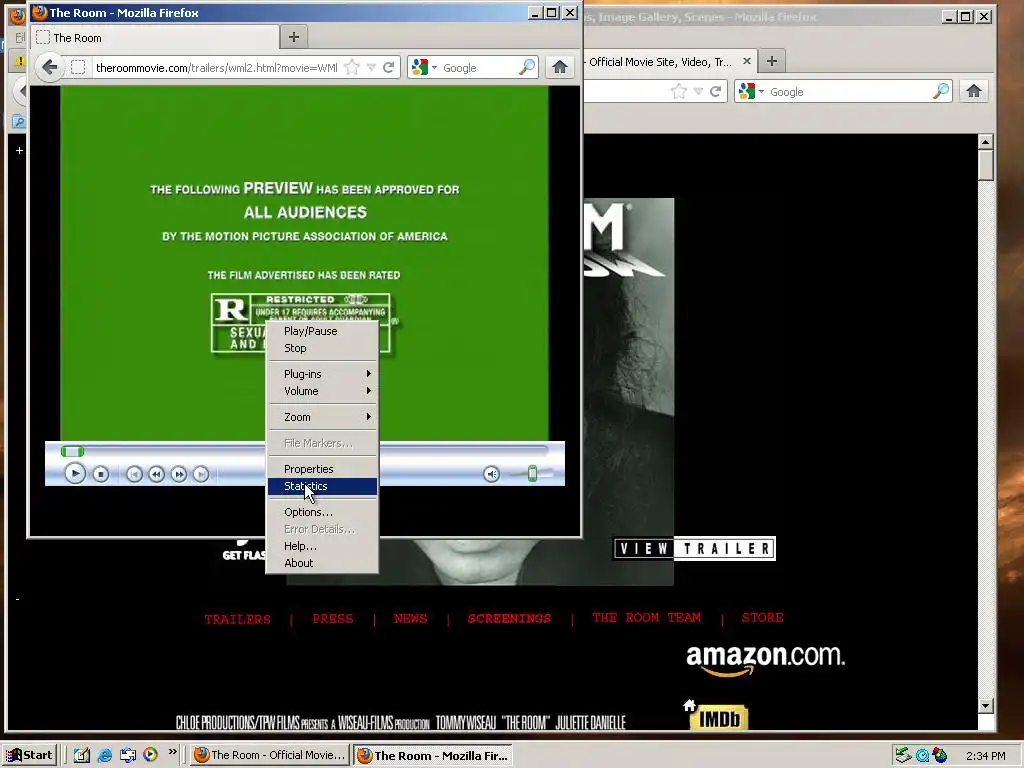This screenshot has height=768, width=1024.
Task: Open the PRESS link on the site
Action: (x=332, y=618)
